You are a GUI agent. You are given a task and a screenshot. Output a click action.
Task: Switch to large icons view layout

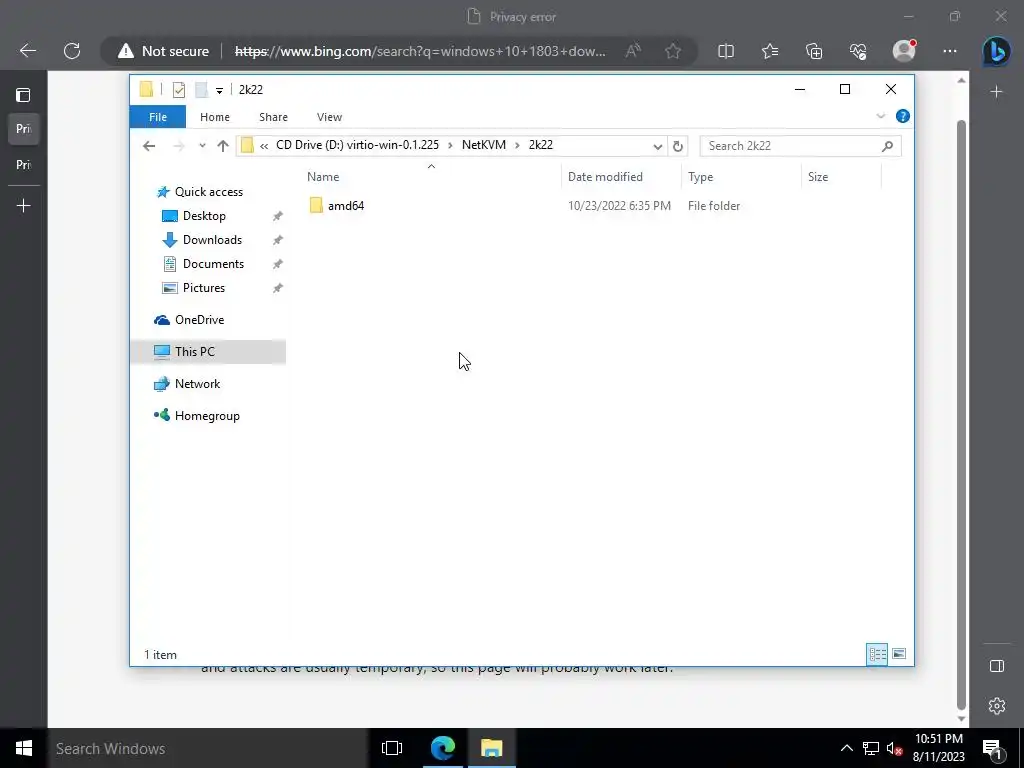point(899,654)
